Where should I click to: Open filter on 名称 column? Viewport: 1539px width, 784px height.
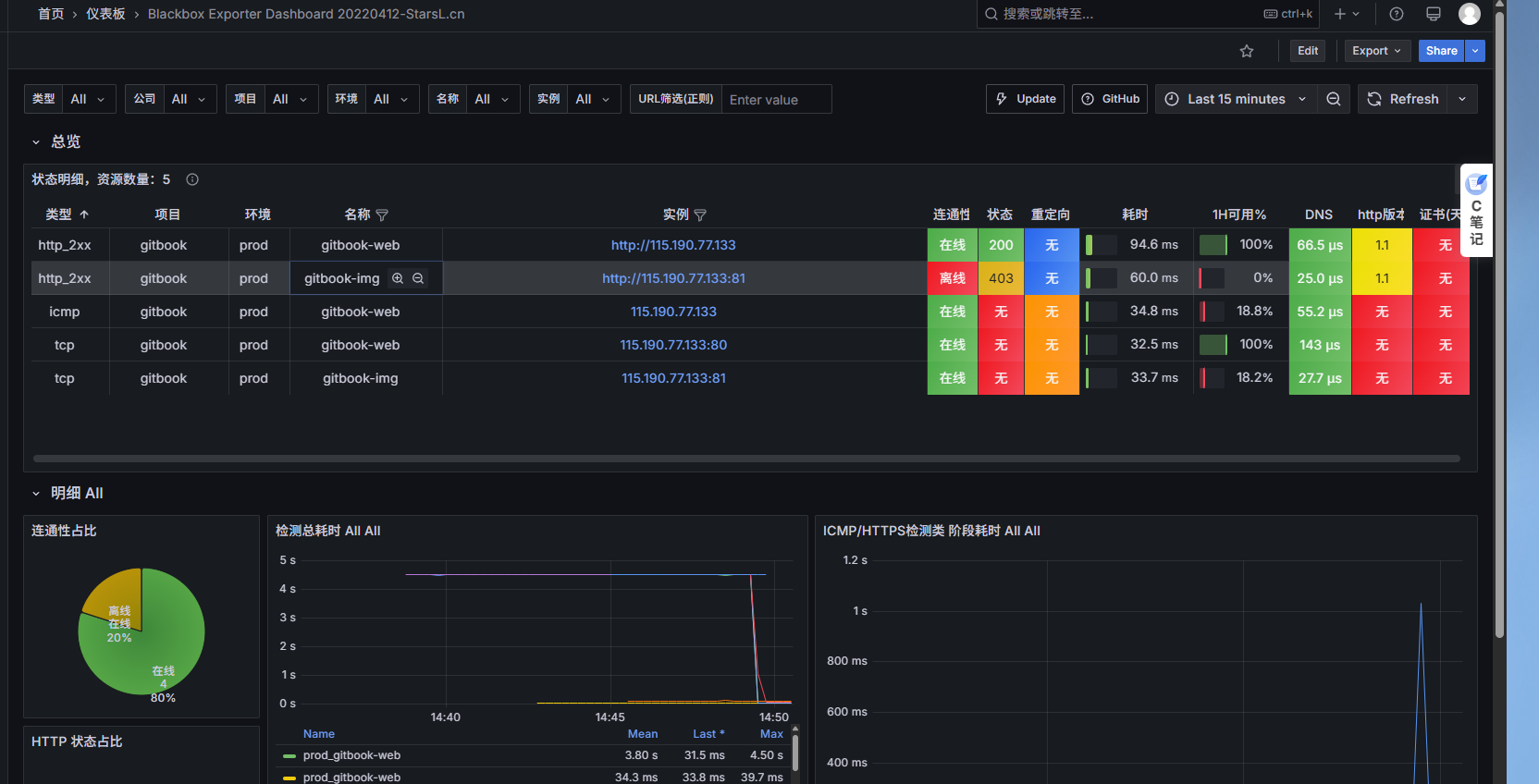[x=382, y=214]
